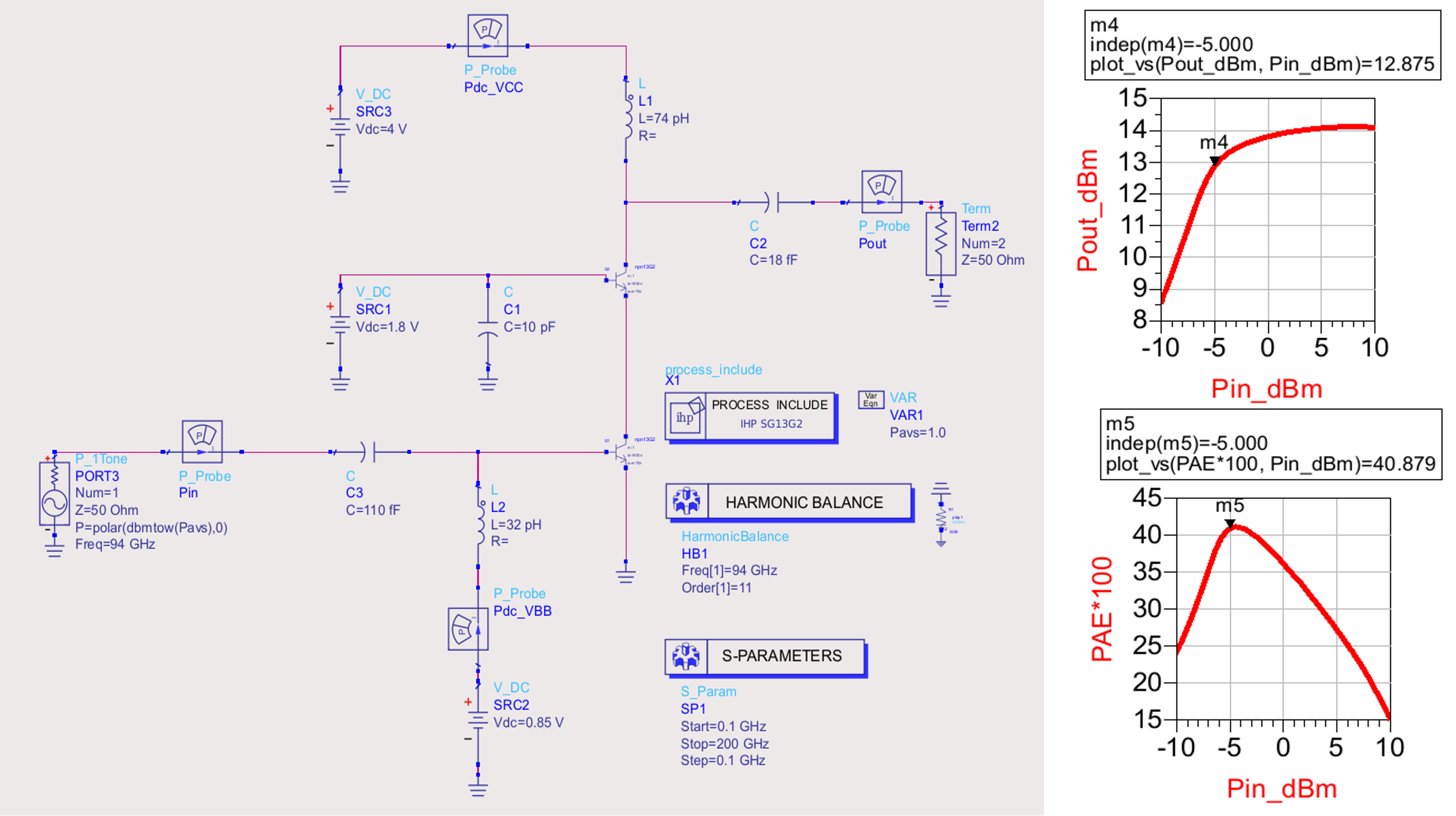The image size is (1456, 816).
Task: Click the Pdc_VCC label
Action: pyautogui.click(x=493, y=87)
